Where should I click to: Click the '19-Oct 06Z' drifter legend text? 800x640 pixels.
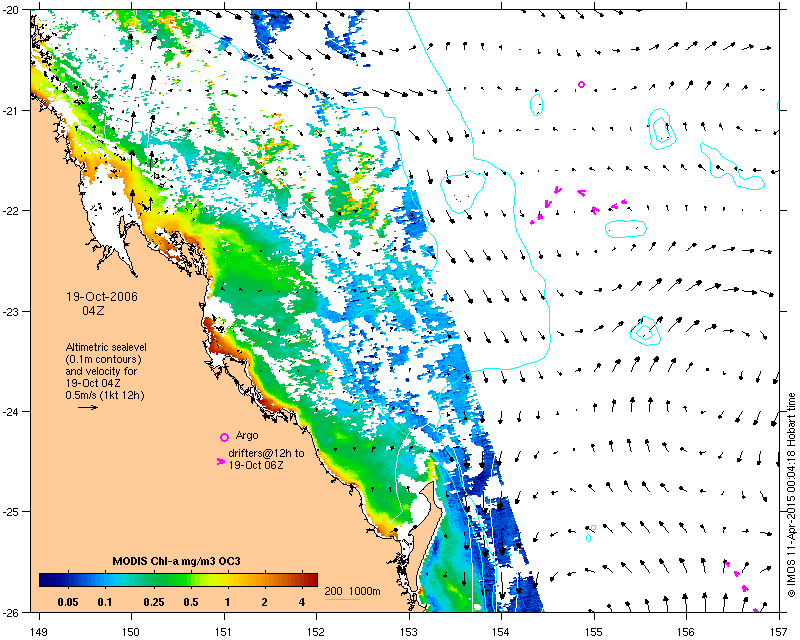coord(256,465)
